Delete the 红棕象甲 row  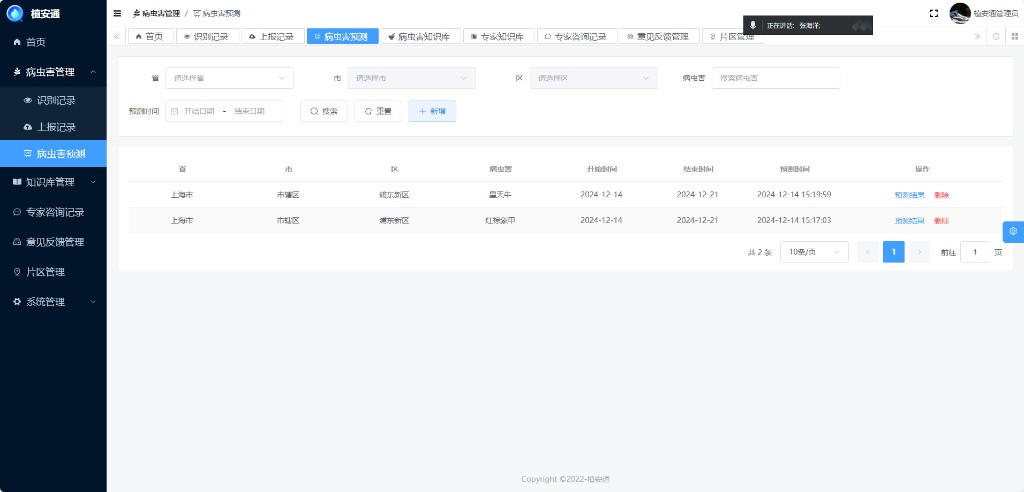point(942,221)
